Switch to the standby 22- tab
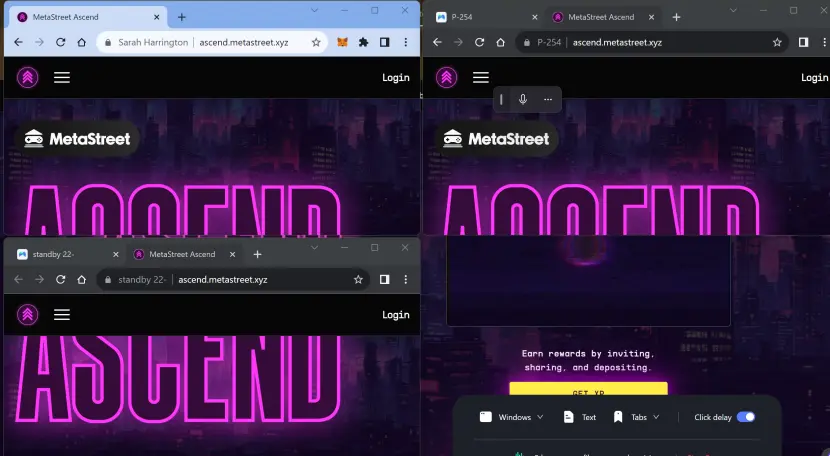This screenshot has height=456, width=830. tap(66, 254)
